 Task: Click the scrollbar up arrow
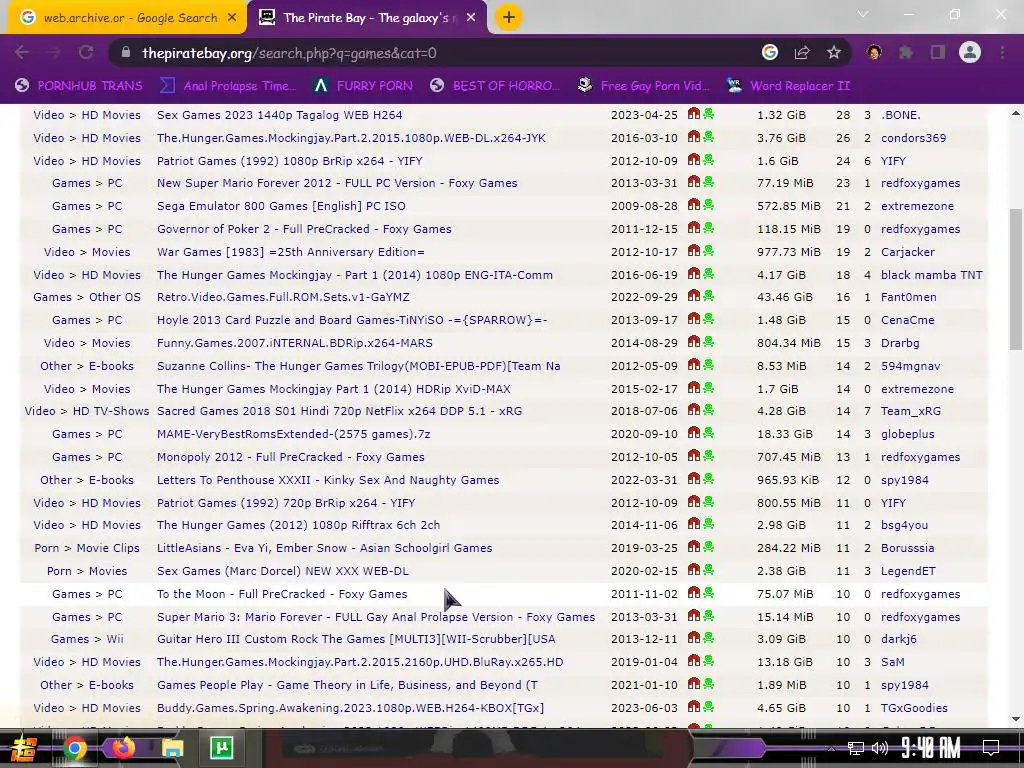click(1016, 114)
